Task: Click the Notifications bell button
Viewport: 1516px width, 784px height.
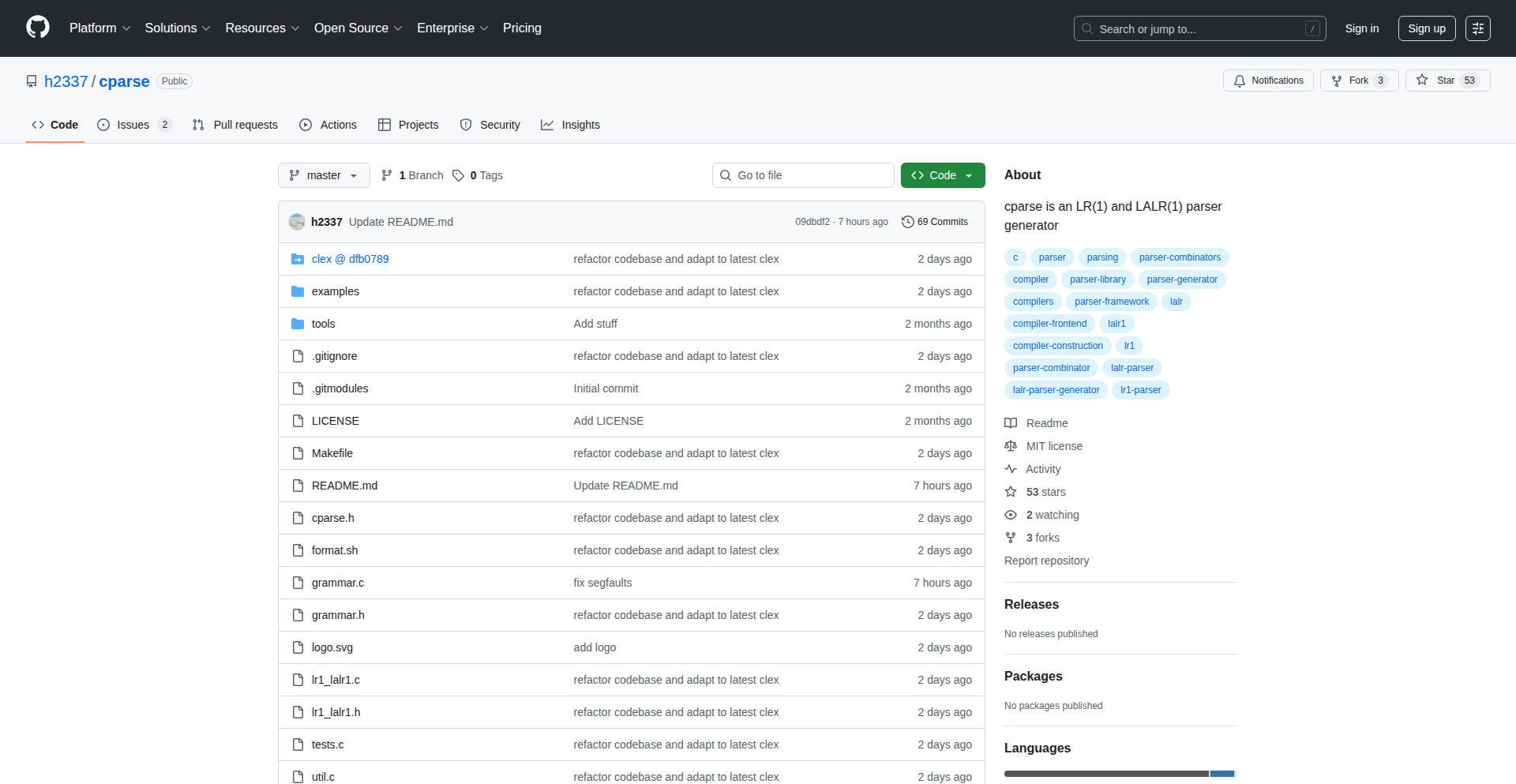Action: pos(1268,81)
